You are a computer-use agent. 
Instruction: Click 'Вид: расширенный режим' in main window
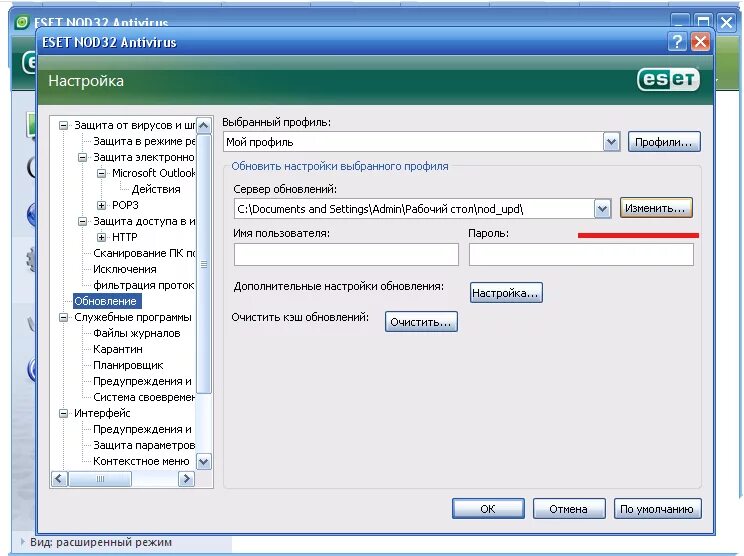[101, 542]
